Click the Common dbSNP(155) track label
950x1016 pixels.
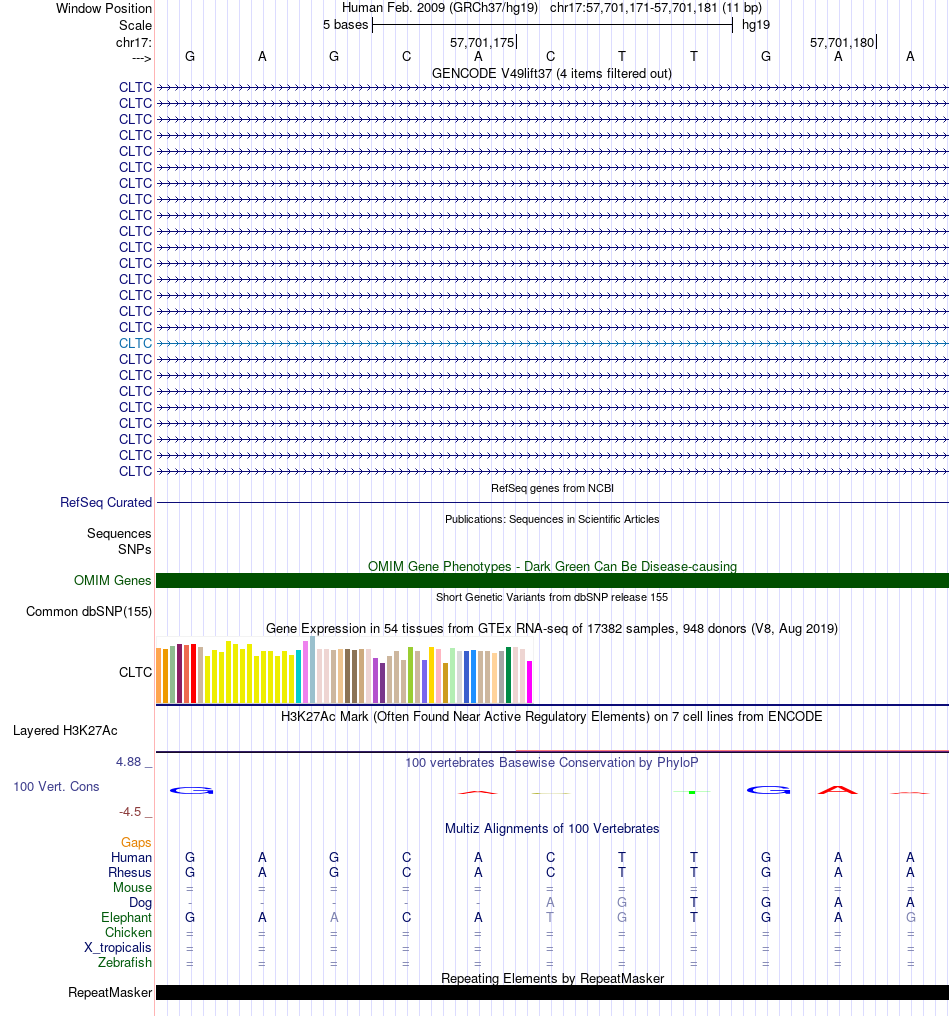89,611
